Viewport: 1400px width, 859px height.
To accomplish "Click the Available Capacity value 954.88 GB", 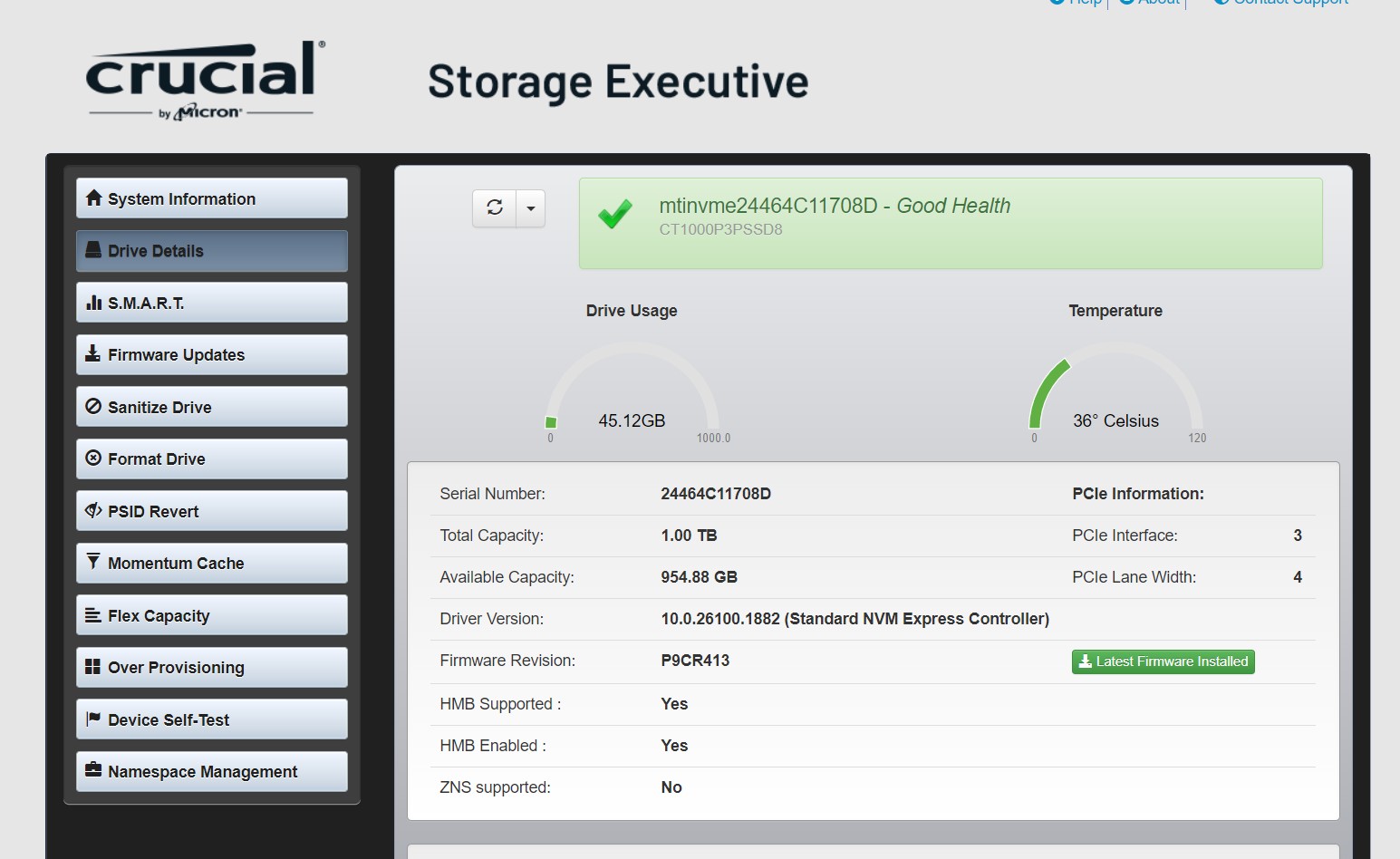I will 699,577.
